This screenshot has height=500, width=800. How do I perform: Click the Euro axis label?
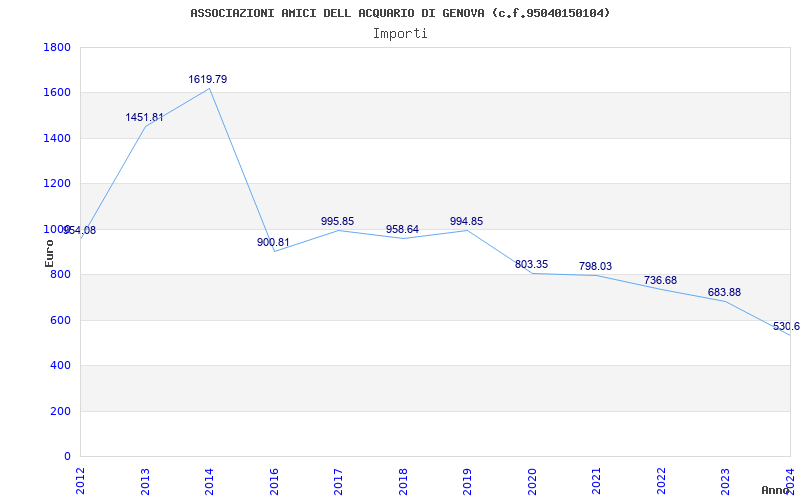(x=49, y=253)
